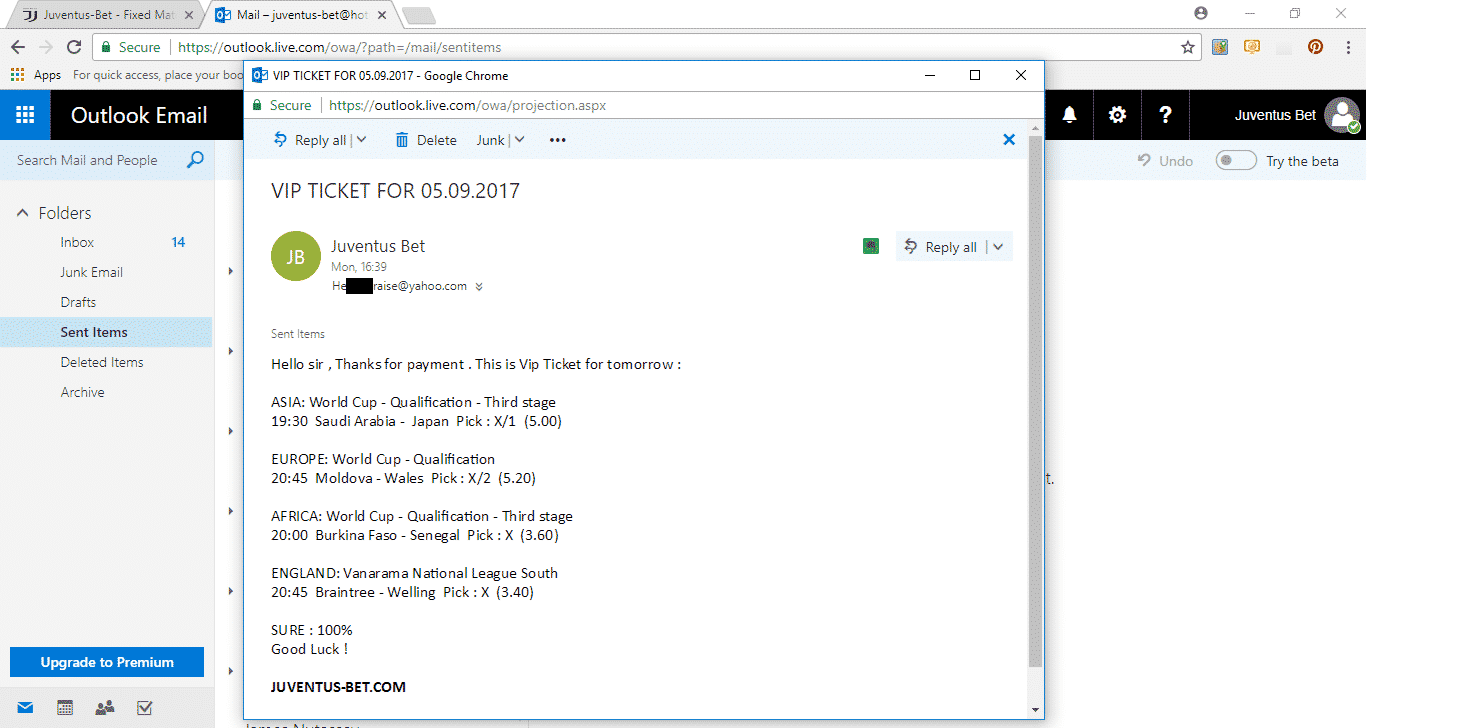Screen dimensions: 1478x728
Task: Click Reply all button beside sender
Action: tap(940, 247)
